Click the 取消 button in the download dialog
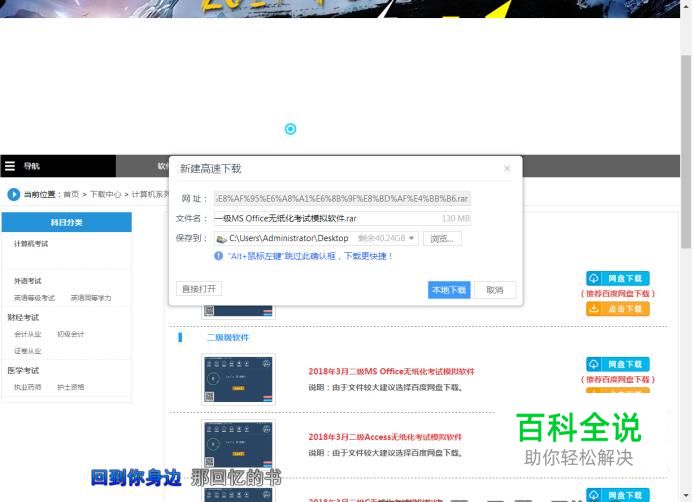Image resolution: width=692 pixels, height=502 pixels. (495, 290)
